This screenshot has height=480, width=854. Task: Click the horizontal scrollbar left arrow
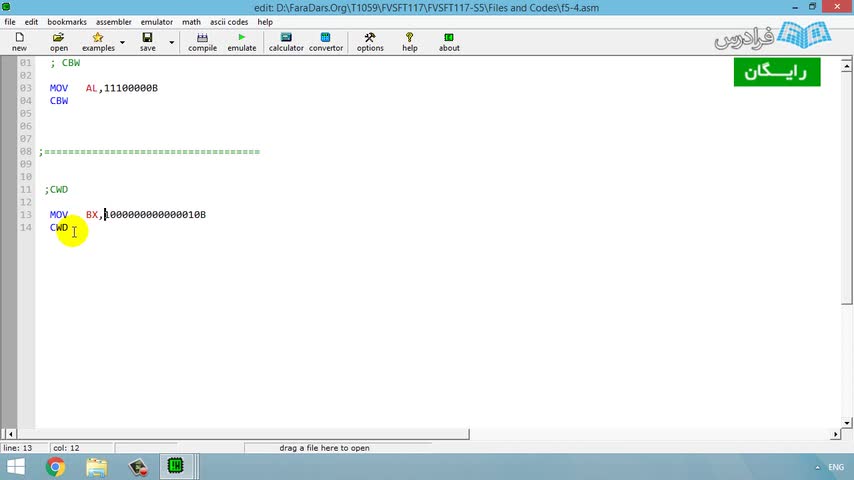(x=10, y=434)
